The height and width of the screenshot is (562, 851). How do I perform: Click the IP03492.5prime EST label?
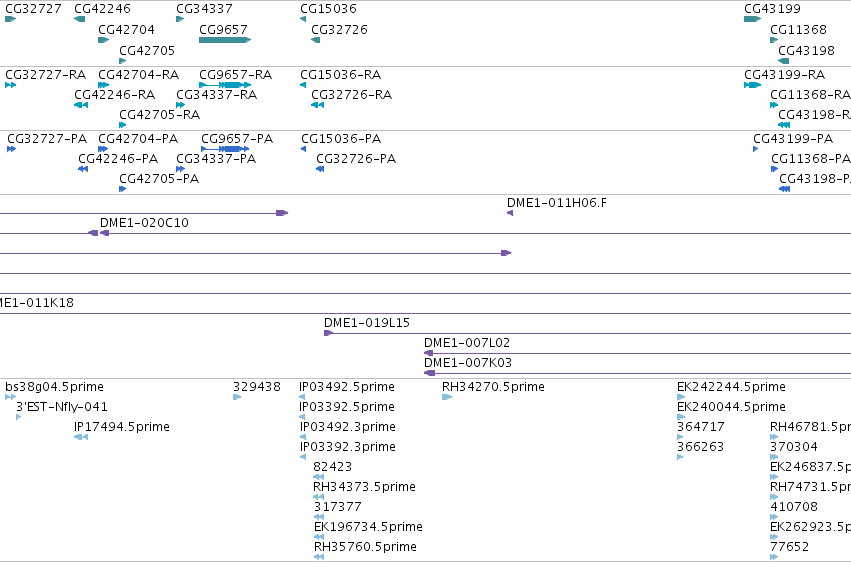[347, 387]
